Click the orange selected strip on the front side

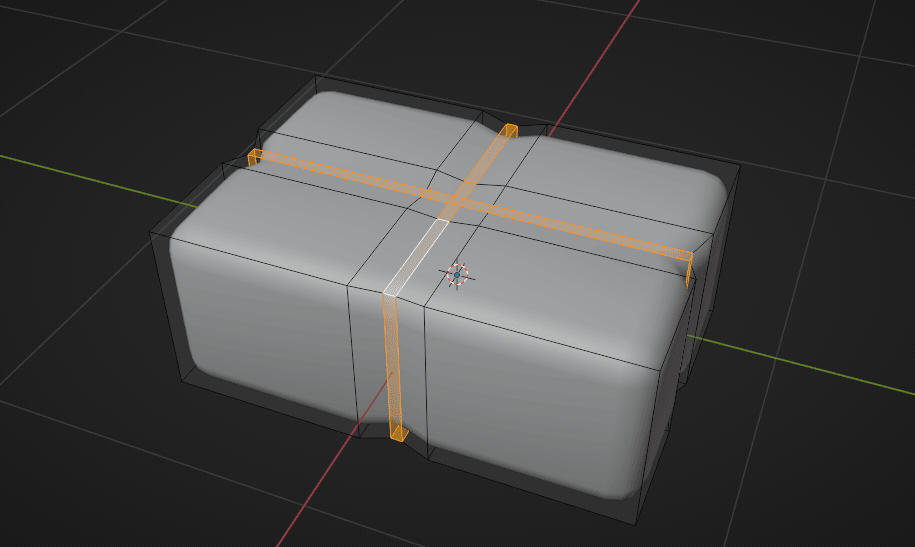pos(392,360)
